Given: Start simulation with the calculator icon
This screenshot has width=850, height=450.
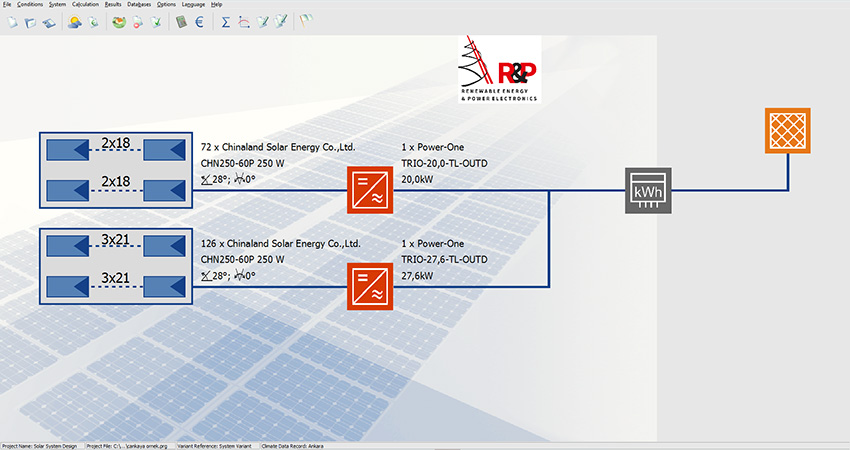Looking at the screenshot, I should click(x=182, y=22).
